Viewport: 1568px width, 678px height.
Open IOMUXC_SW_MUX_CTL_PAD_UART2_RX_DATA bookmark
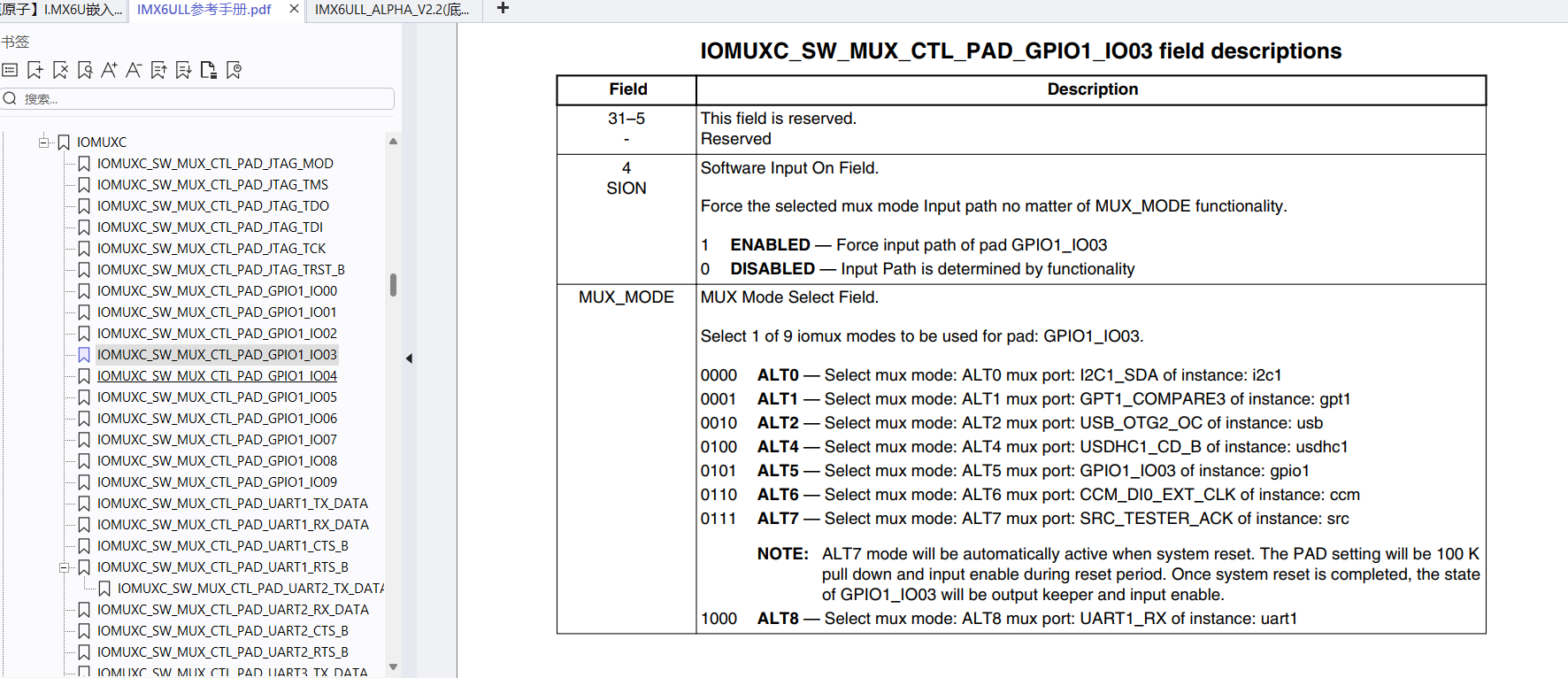pos(233,609)
